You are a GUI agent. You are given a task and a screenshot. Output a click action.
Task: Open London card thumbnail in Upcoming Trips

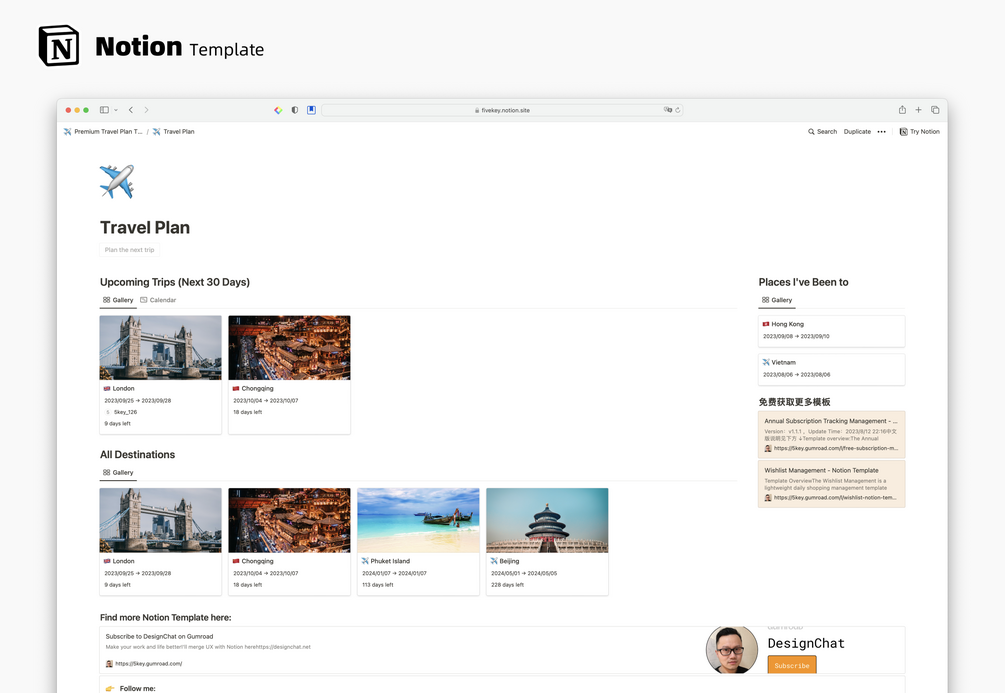coord(160,347)
